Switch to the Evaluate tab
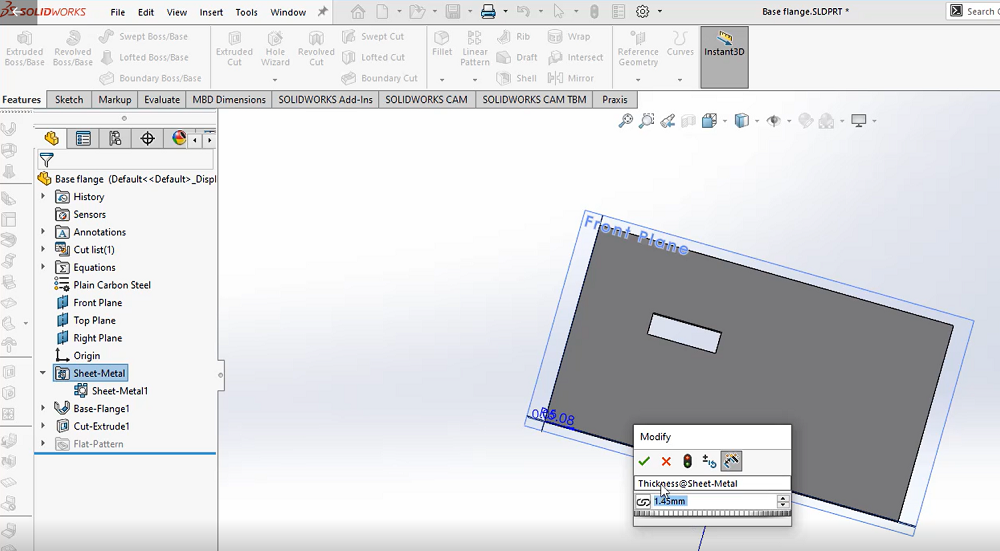This screenshot has height=551, width=1000. [x=162, y=99]
